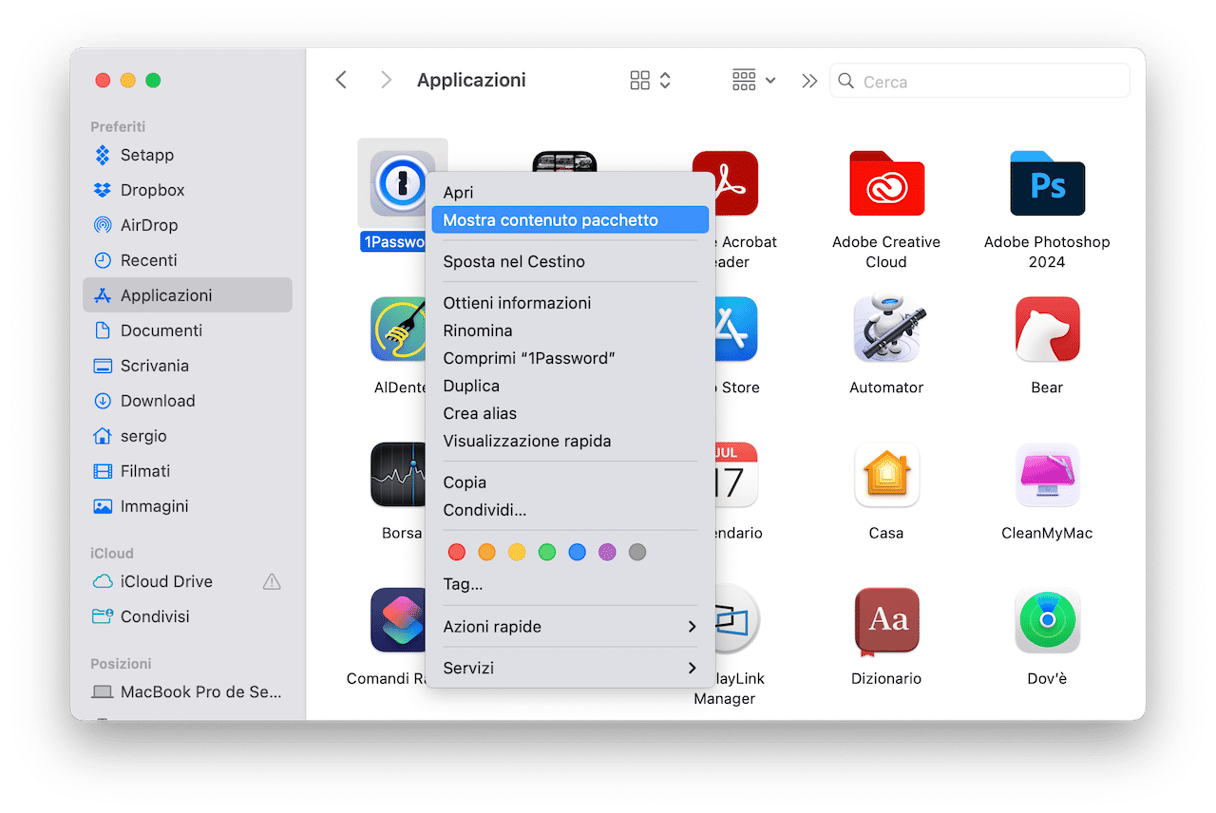
Task: Select the DisplayLink Manager icon
Action: [x=738, y=620]
